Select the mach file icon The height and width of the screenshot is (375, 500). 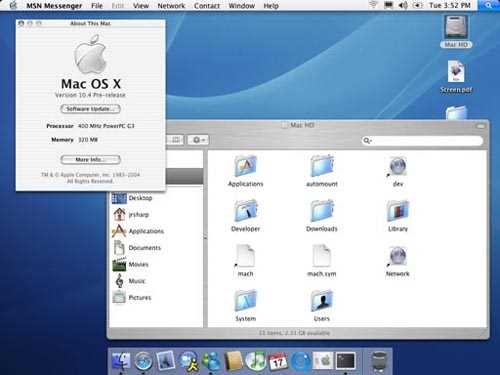tap(246, 256)
